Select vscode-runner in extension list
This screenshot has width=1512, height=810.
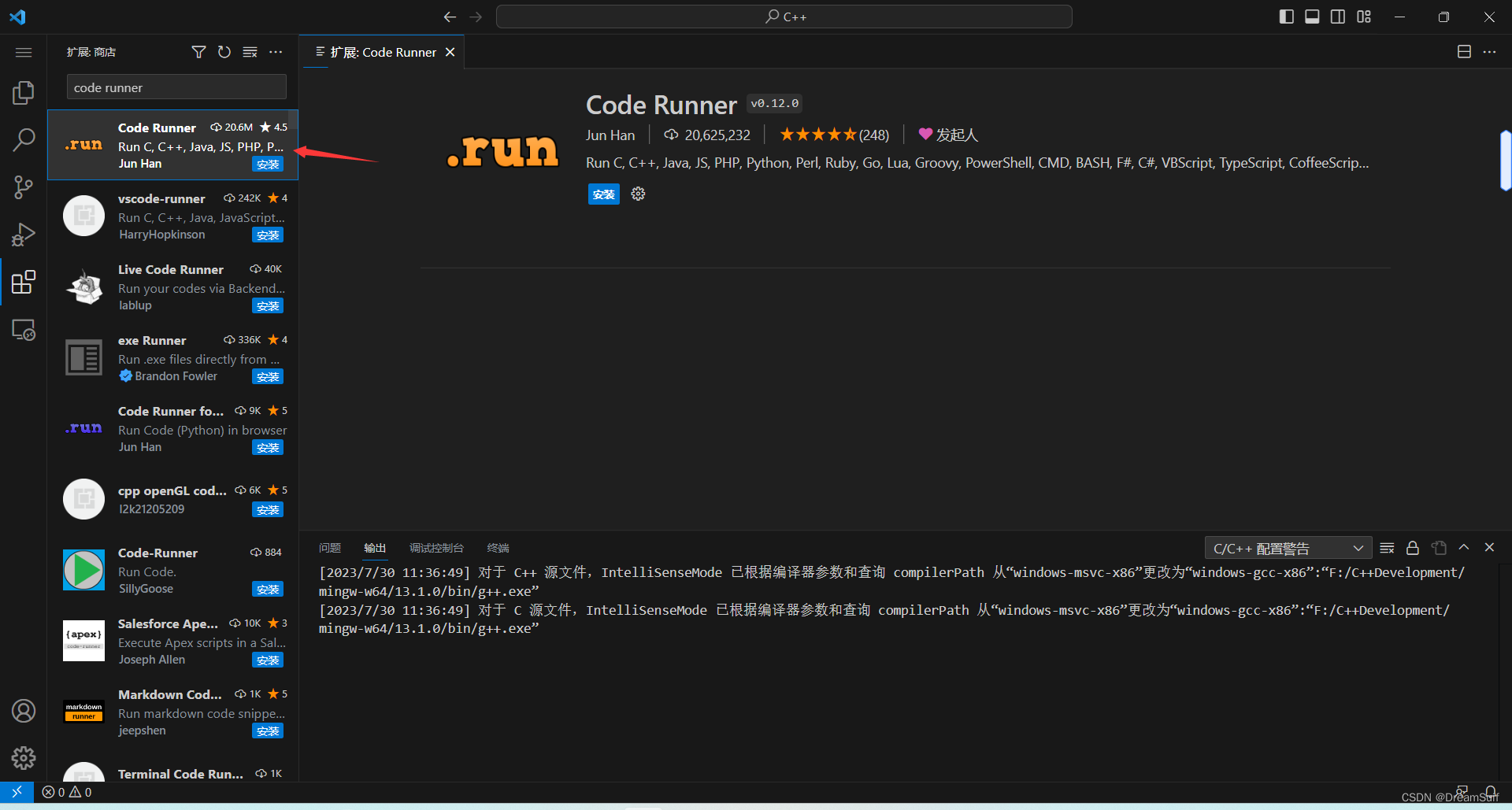(172, 216)
